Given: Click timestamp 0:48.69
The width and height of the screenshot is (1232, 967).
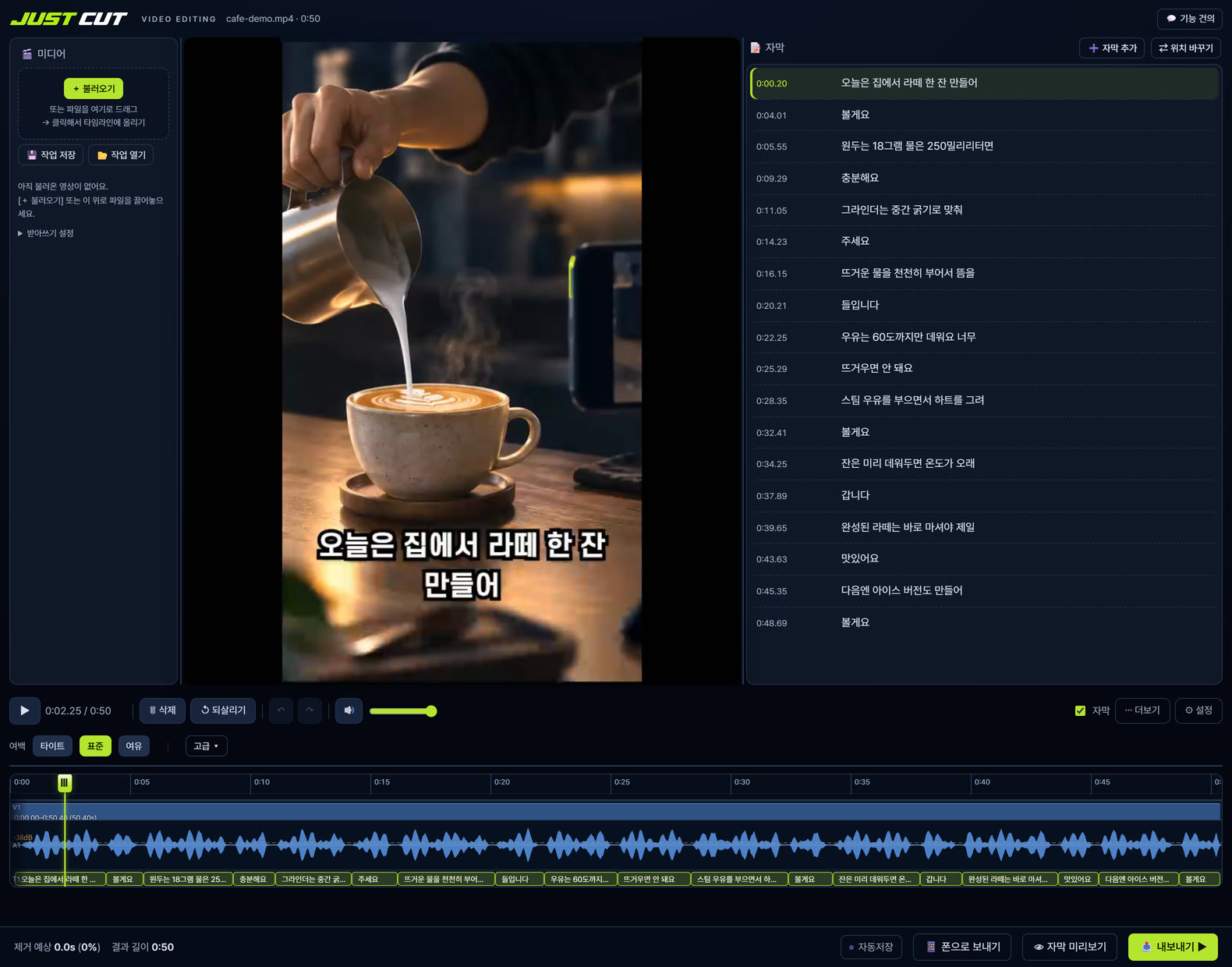Looking at the screenshot, I should tap(771, 623).
